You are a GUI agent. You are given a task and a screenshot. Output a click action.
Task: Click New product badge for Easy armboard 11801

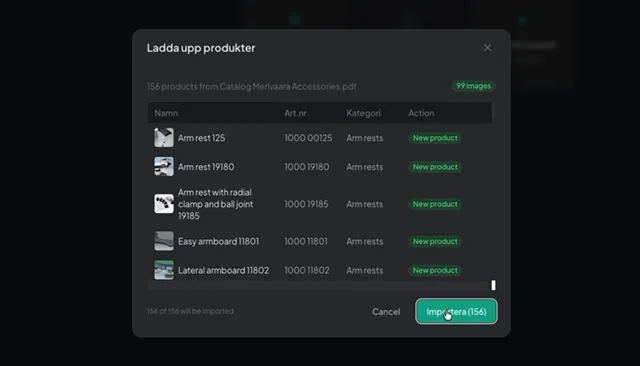point(435,241)
